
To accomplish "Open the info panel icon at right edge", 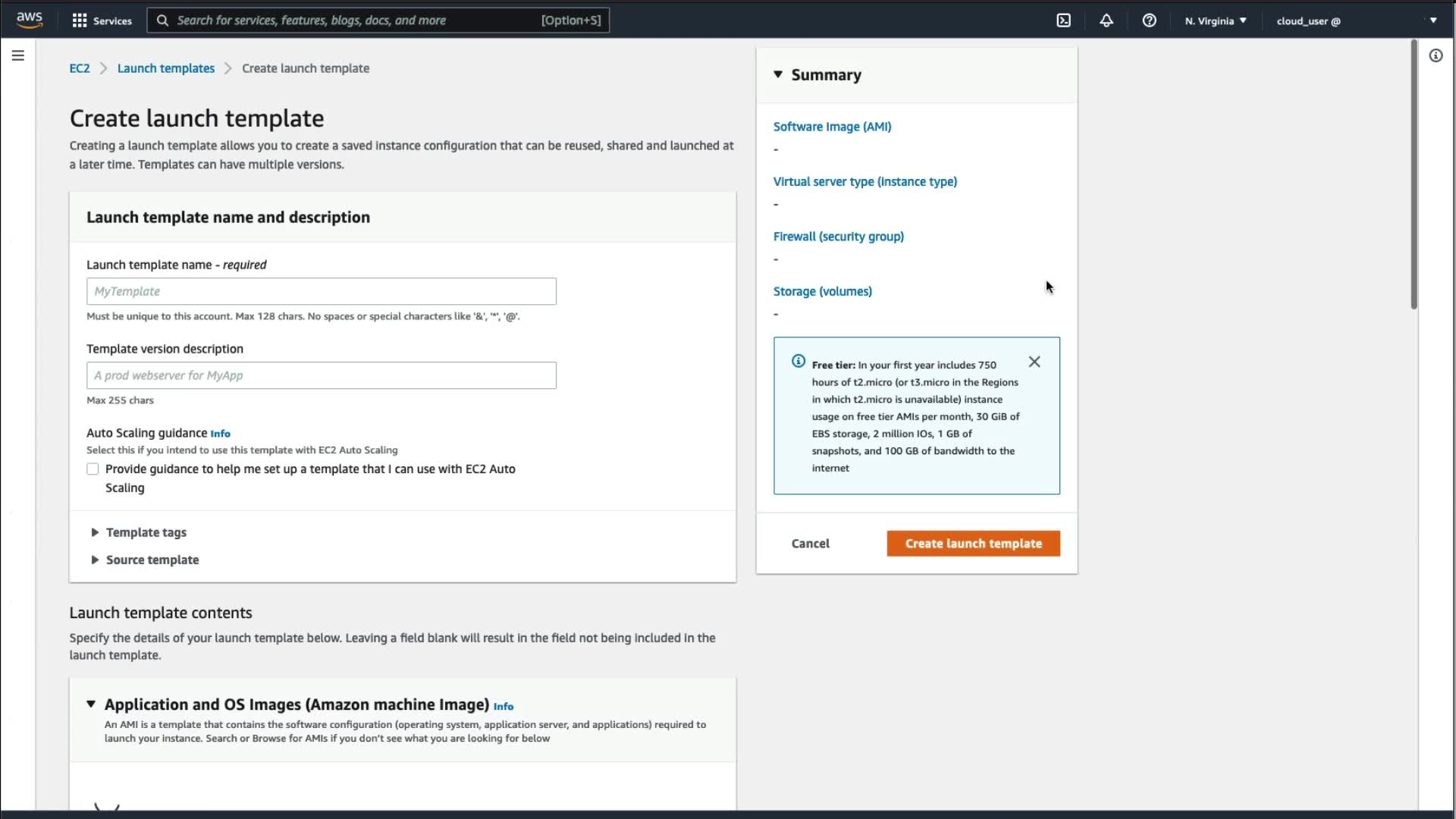I will click(x=1436, y=55).
